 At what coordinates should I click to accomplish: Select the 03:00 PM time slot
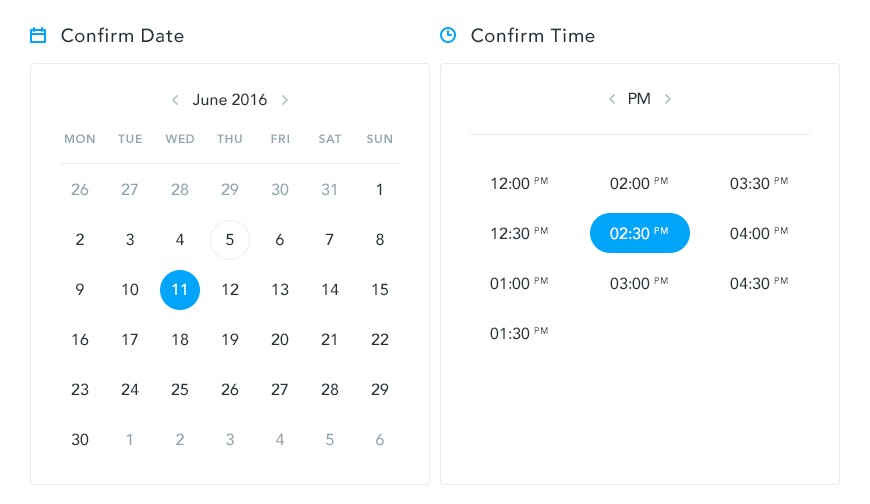(x=639, y=284)
